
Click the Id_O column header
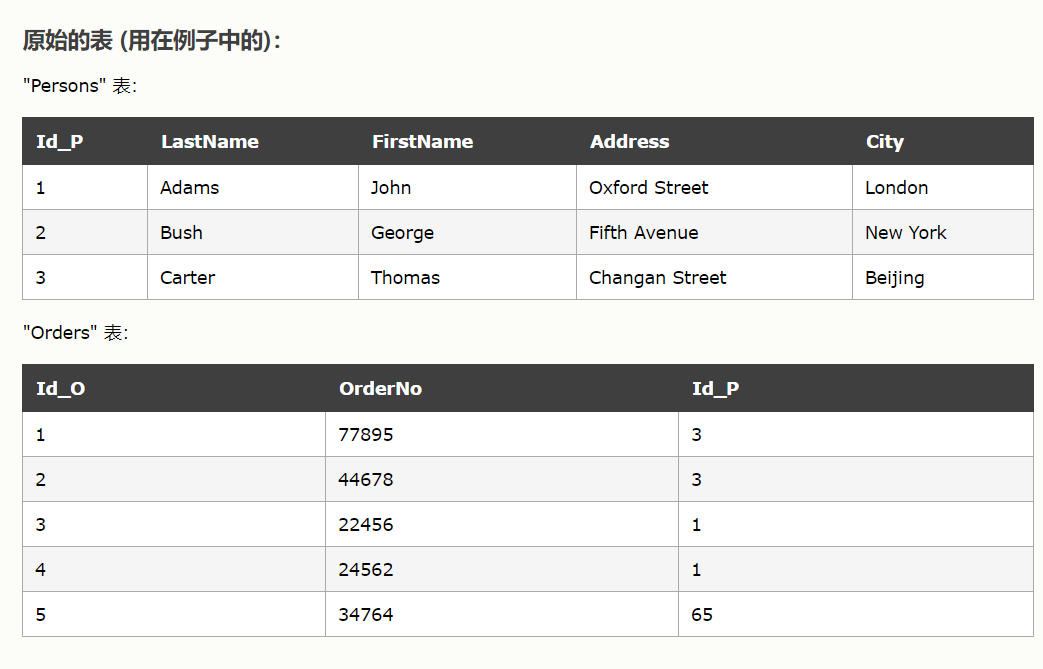coord(61,389)
